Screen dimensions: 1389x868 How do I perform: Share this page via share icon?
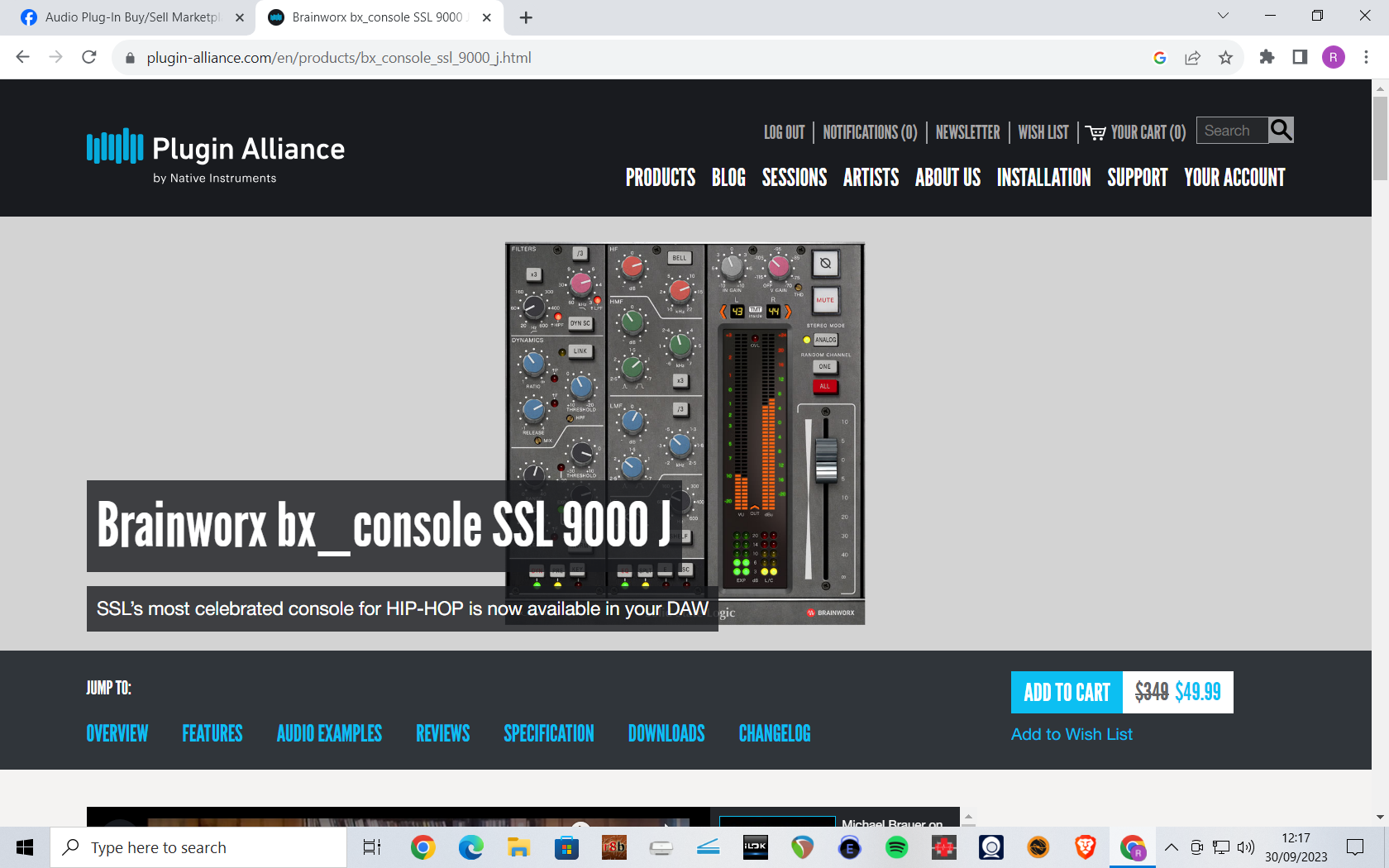(1192, 58)
